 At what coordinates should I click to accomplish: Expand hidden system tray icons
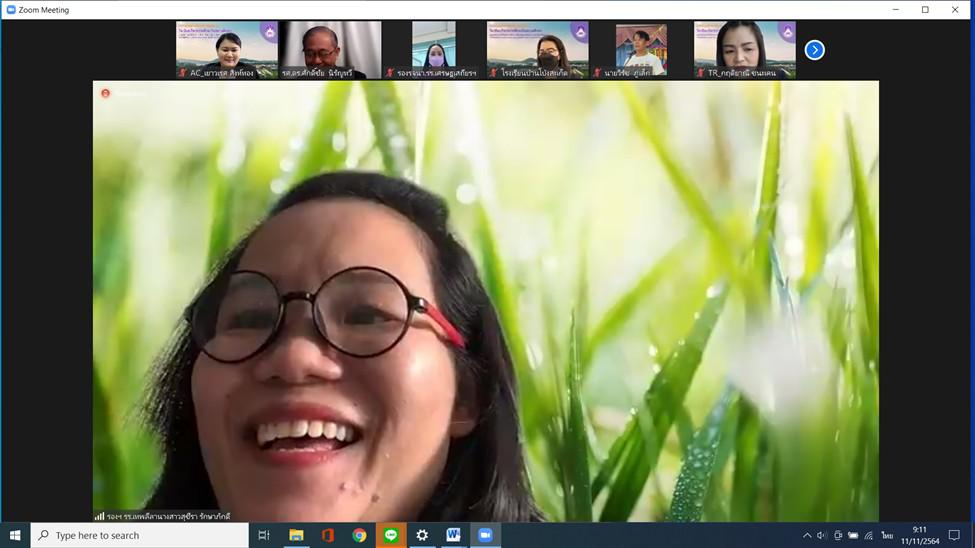pos(806,535)
